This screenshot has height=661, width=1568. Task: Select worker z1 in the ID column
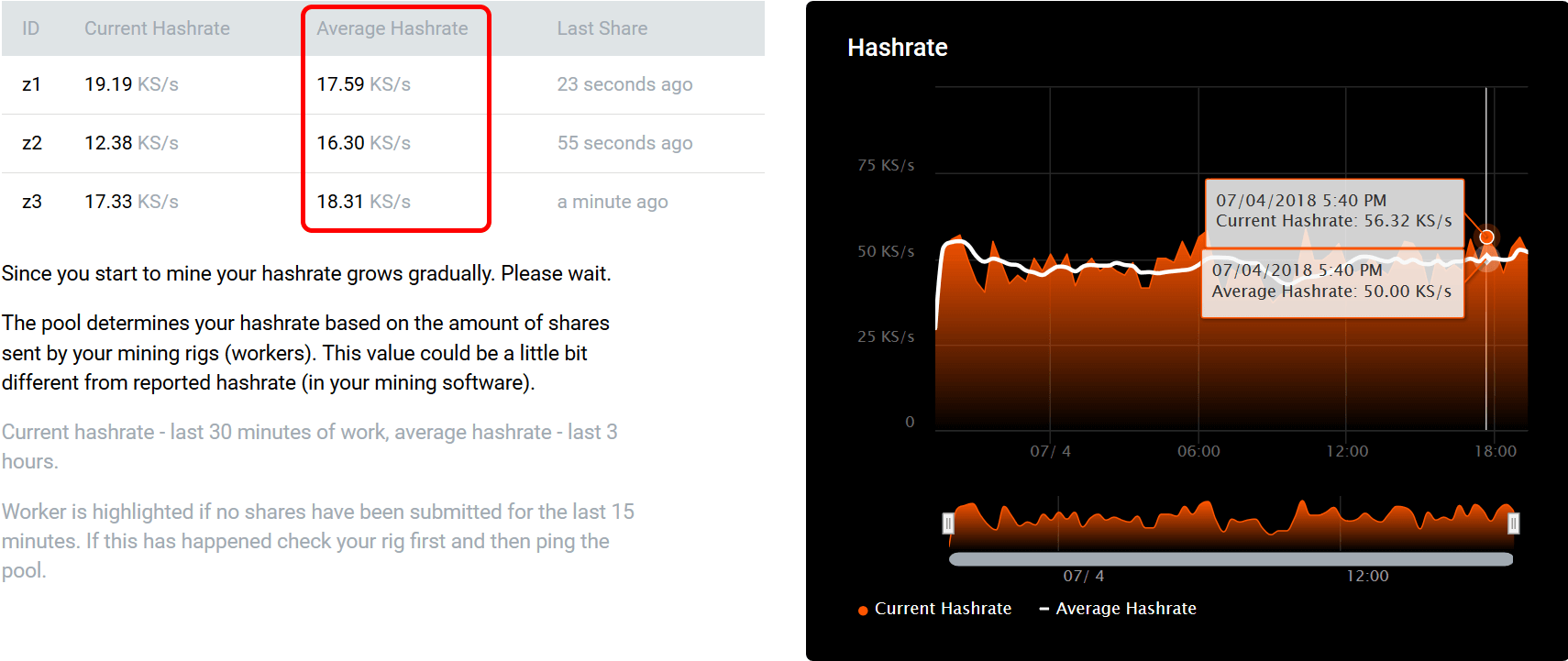point(32,84)
